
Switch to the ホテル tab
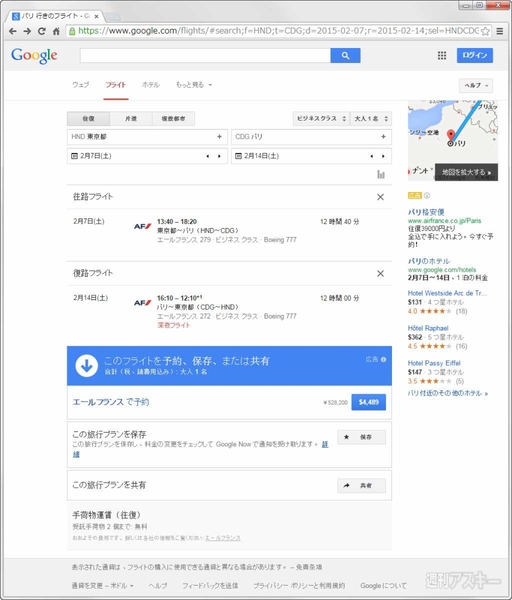[x=151, y=85]
